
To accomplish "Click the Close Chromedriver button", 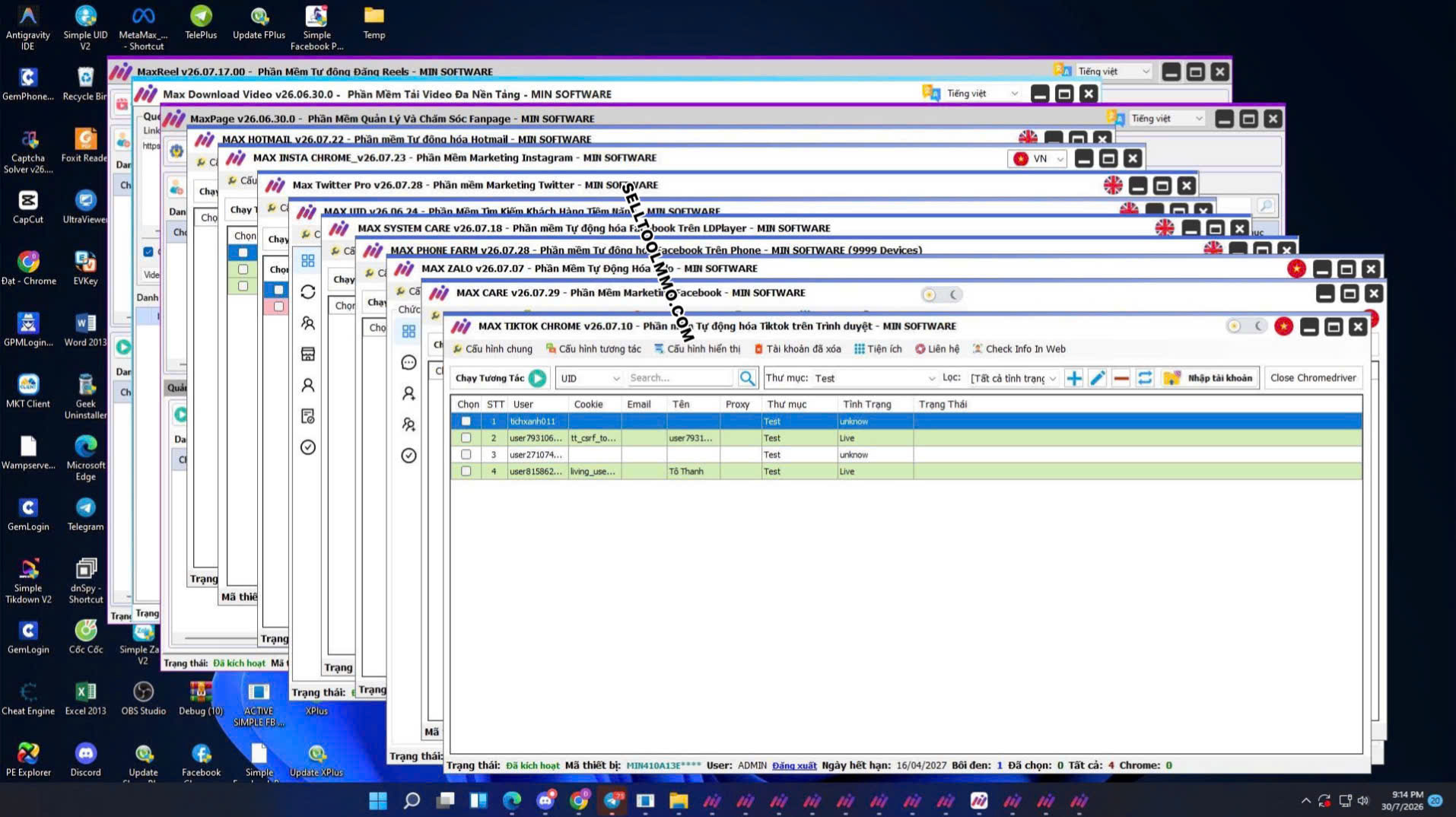I will [1313, 378].
